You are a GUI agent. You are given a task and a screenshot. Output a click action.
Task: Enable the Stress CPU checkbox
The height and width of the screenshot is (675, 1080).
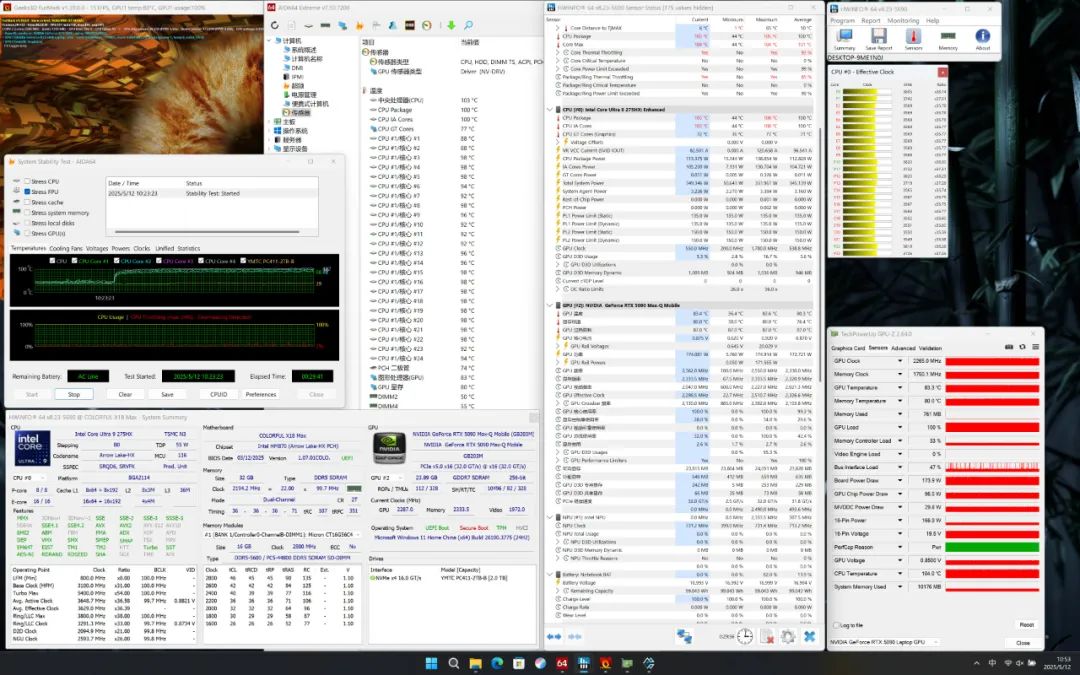click(28, 182)
